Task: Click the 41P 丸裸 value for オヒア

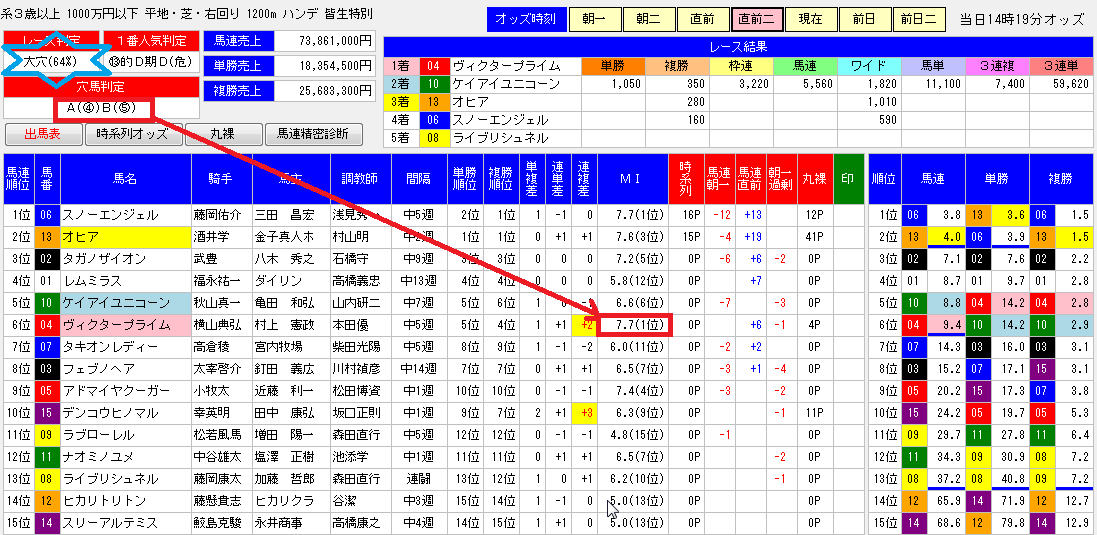Action: (814, 237)
